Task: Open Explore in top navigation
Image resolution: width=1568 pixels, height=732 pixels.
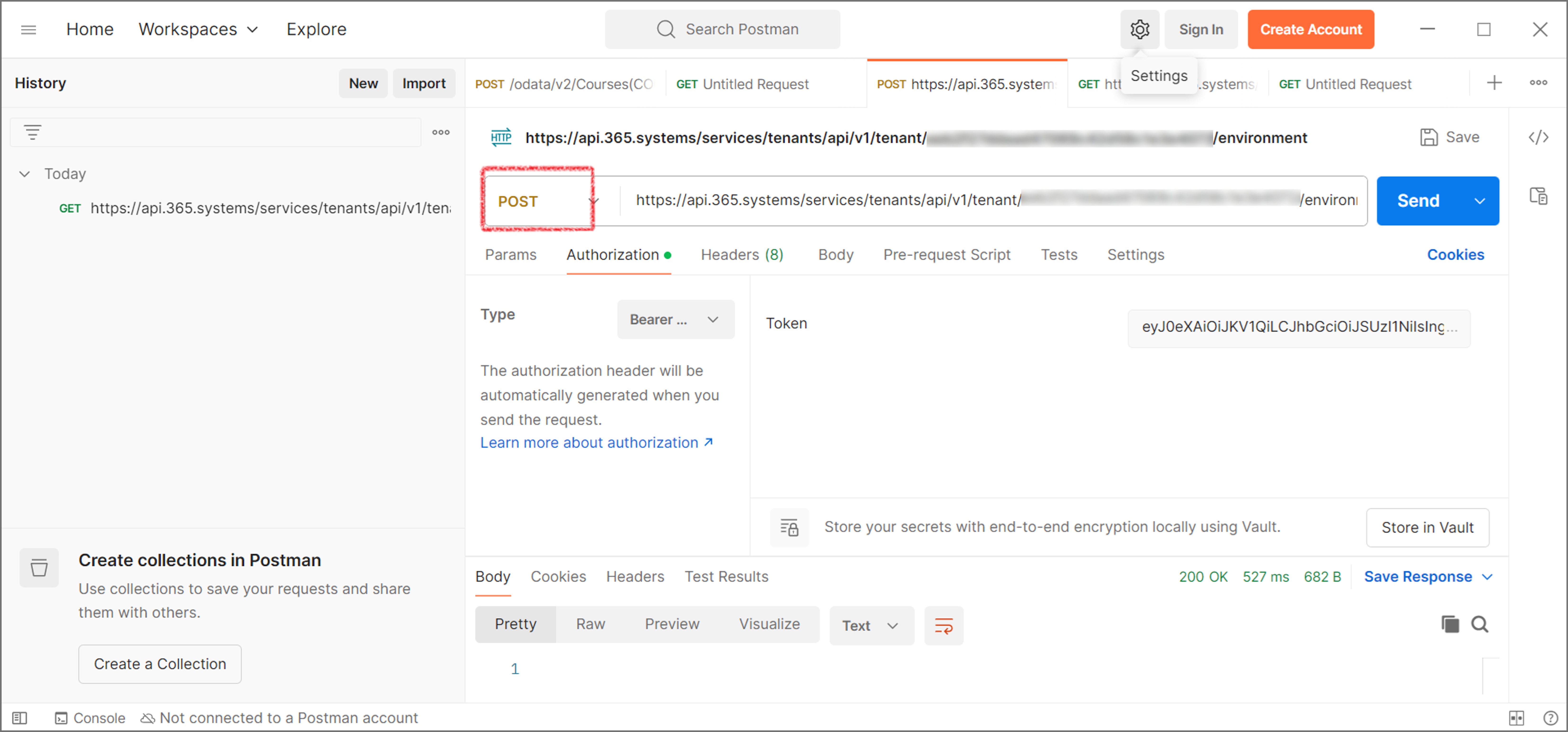Action: 316,29
